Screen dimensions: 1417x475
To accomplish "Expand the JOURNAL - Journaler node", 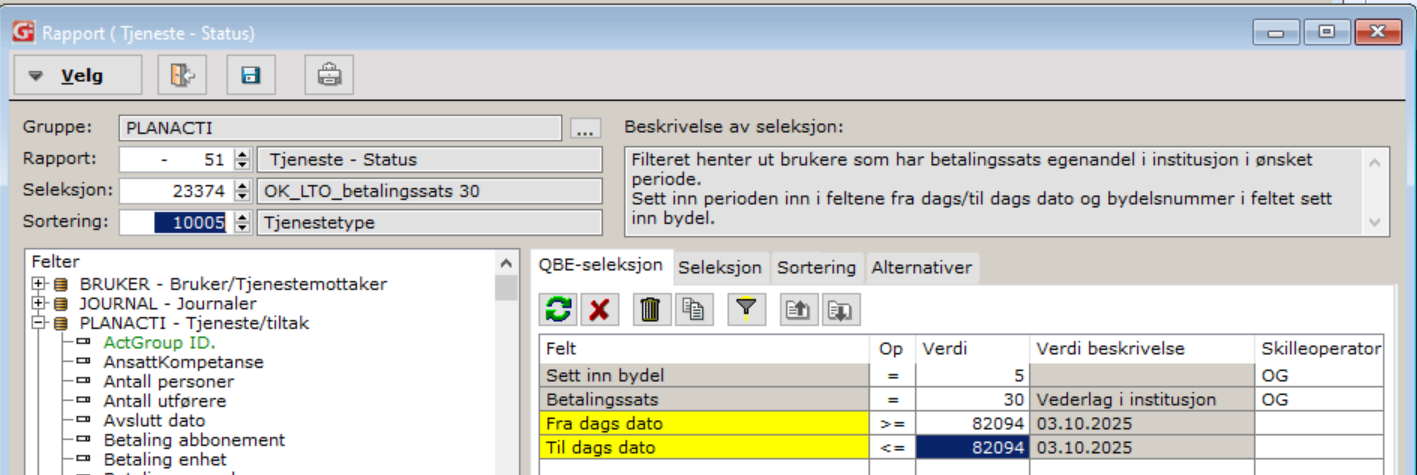I will click(x=40, y=303).
